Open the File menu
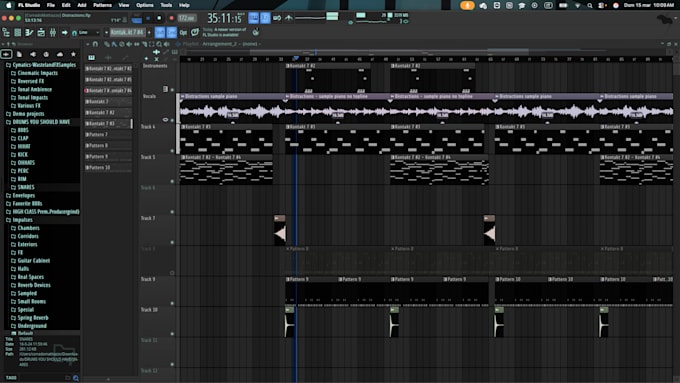Screen dimensions: 680x383 click(51, 5)
